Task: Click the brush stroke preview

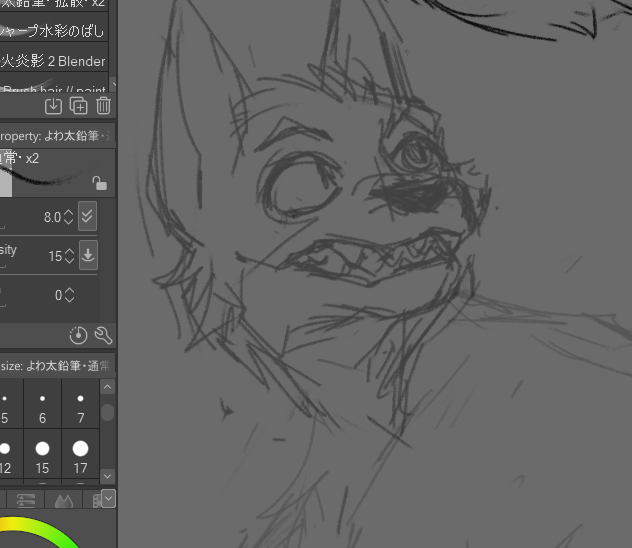Action: (57, 173)
